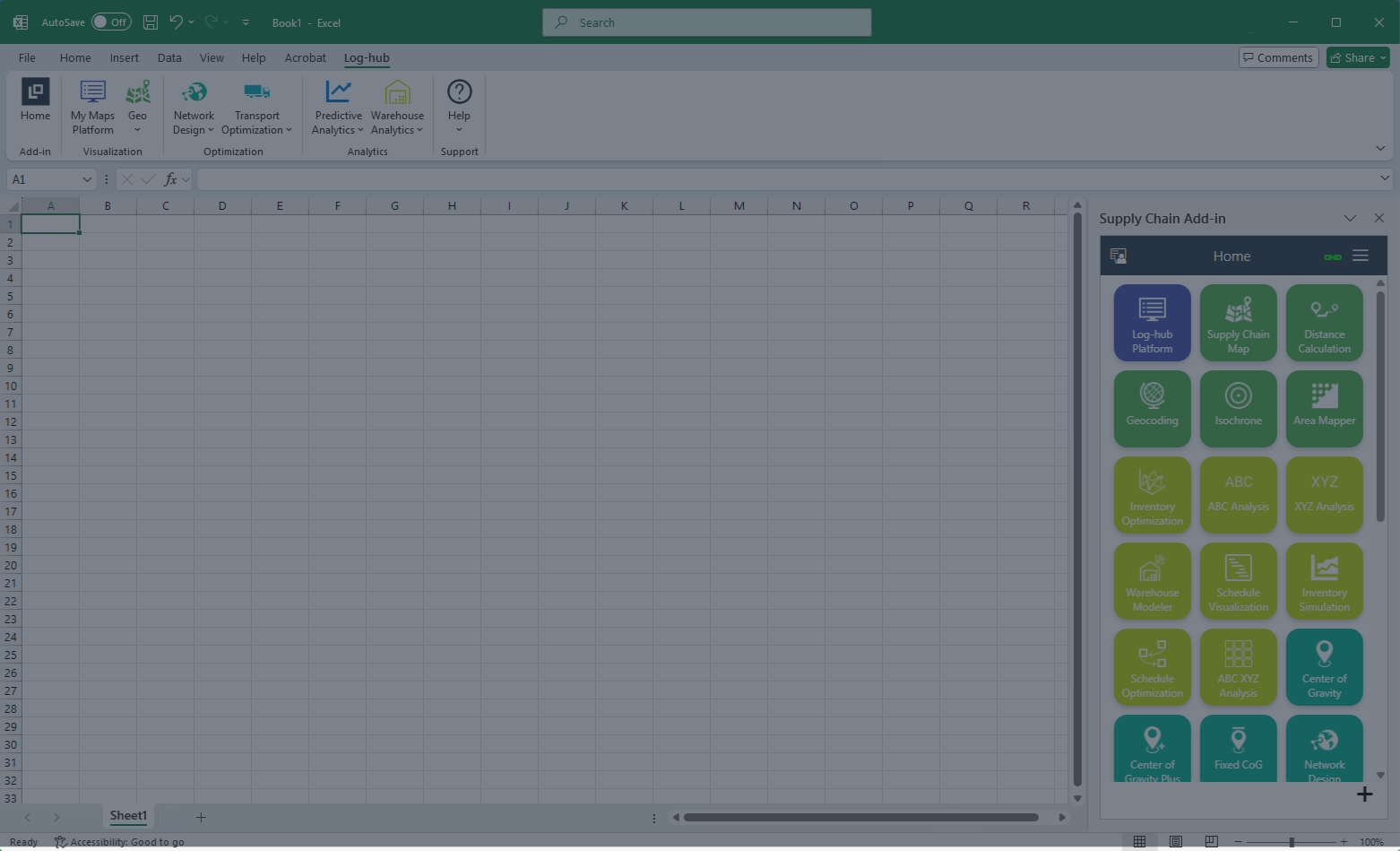Open the hamburger menu in add-in header
This screenshot has width=1400, height=851.
[1360, 256]
